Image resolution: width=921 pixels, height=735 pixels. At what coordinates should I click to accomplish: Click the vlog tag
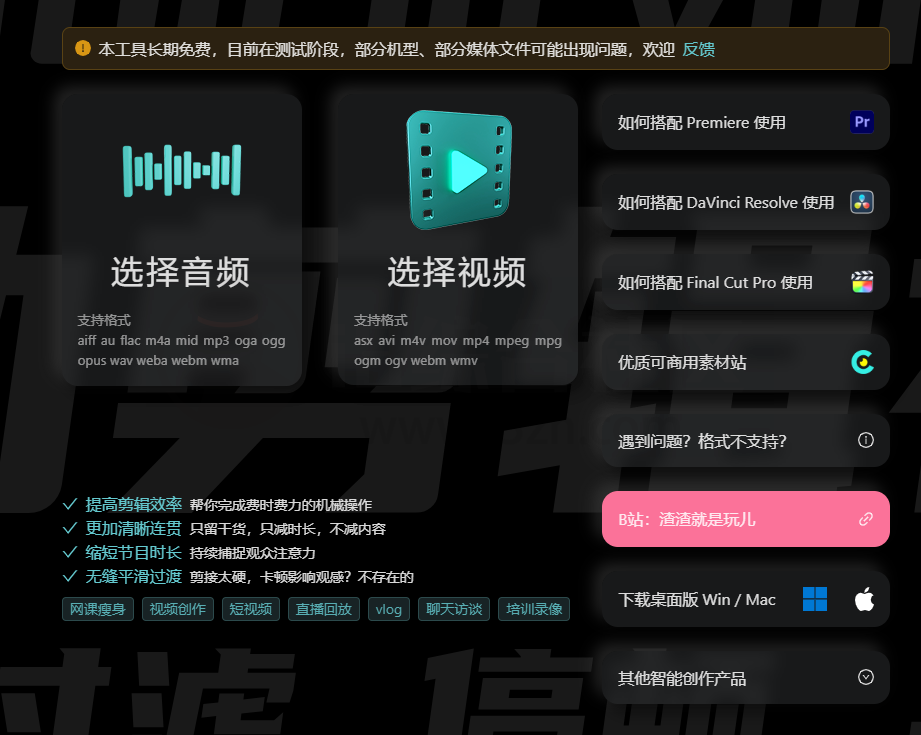[x=388, y=609]
